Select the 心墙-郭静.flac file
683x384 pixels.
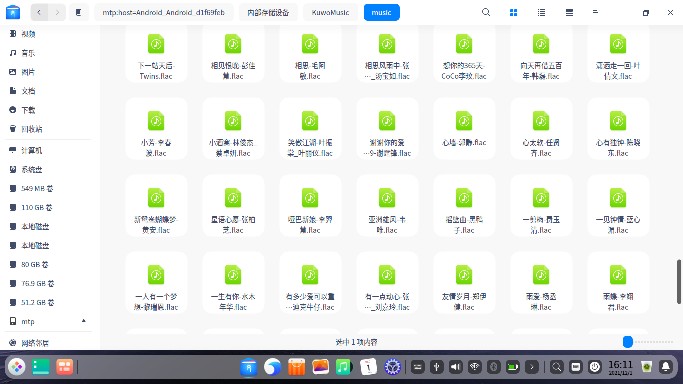464,128
